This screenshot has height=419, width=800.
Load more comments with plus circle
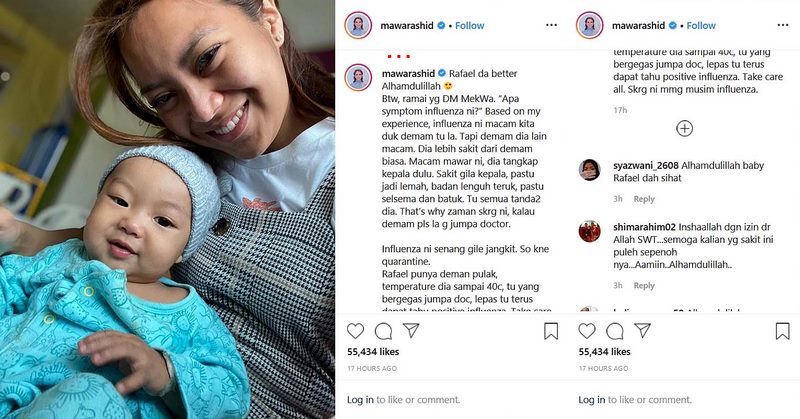pos(685,129)
